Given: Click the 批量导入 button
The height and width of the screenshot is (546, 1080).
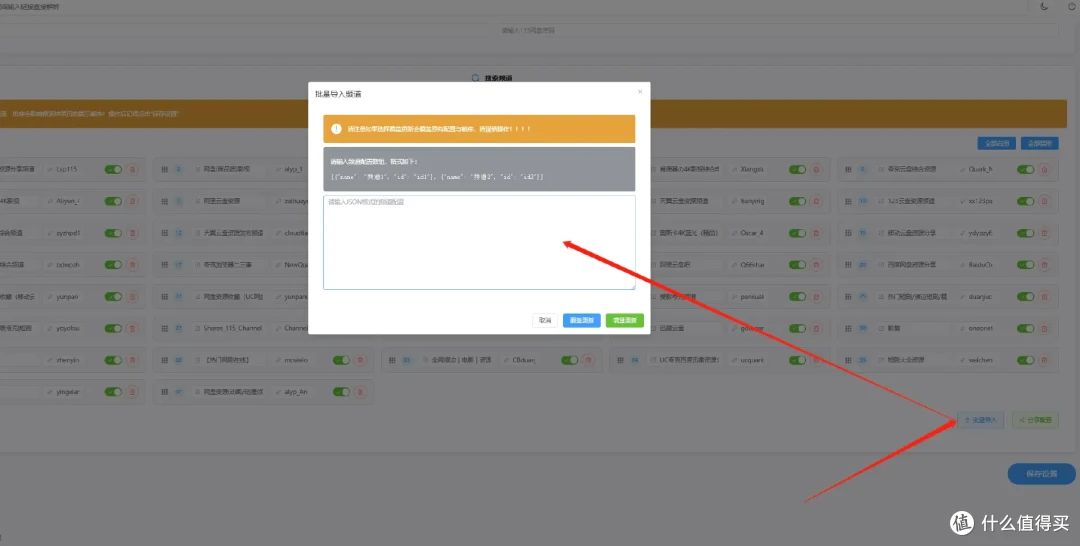Looking at the screenshot, I should tap(981, 419).
